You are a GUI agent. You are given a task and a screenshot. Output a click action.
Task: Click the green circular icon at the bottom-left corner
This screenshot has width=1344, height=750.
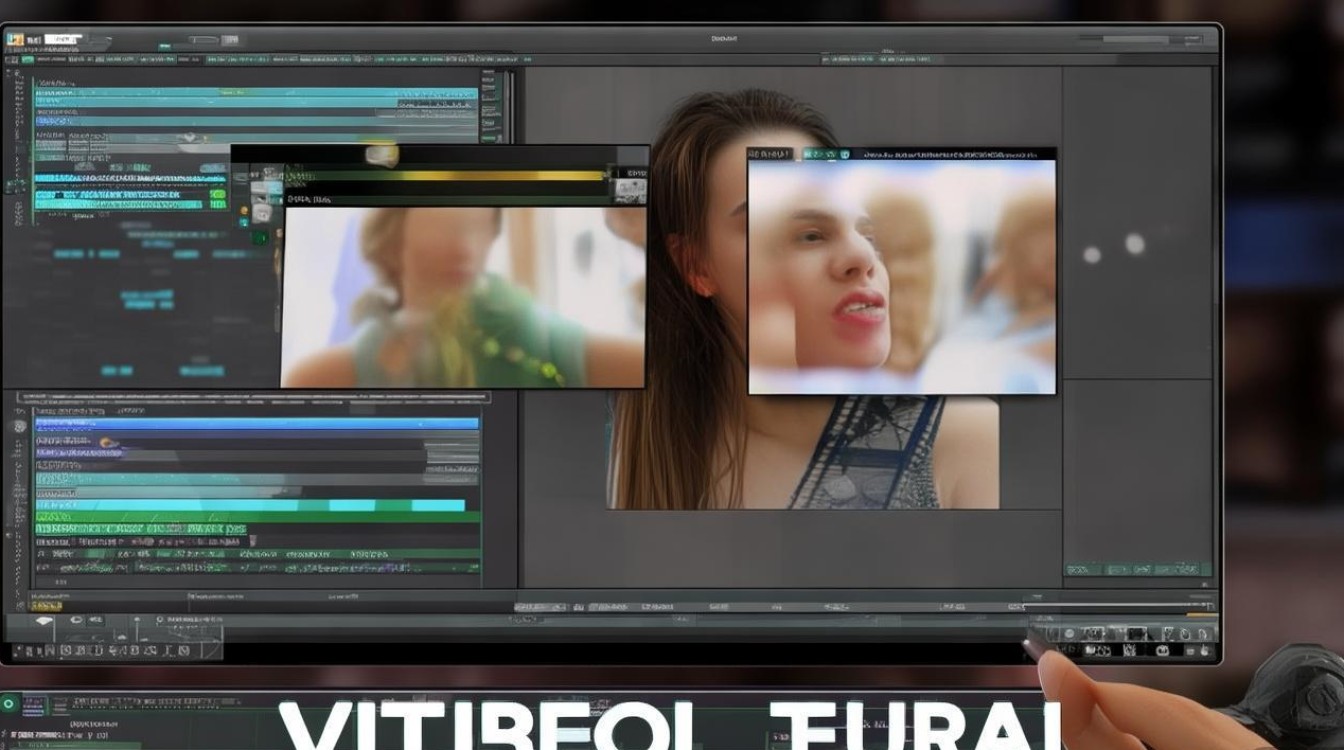tap(10, 704)
